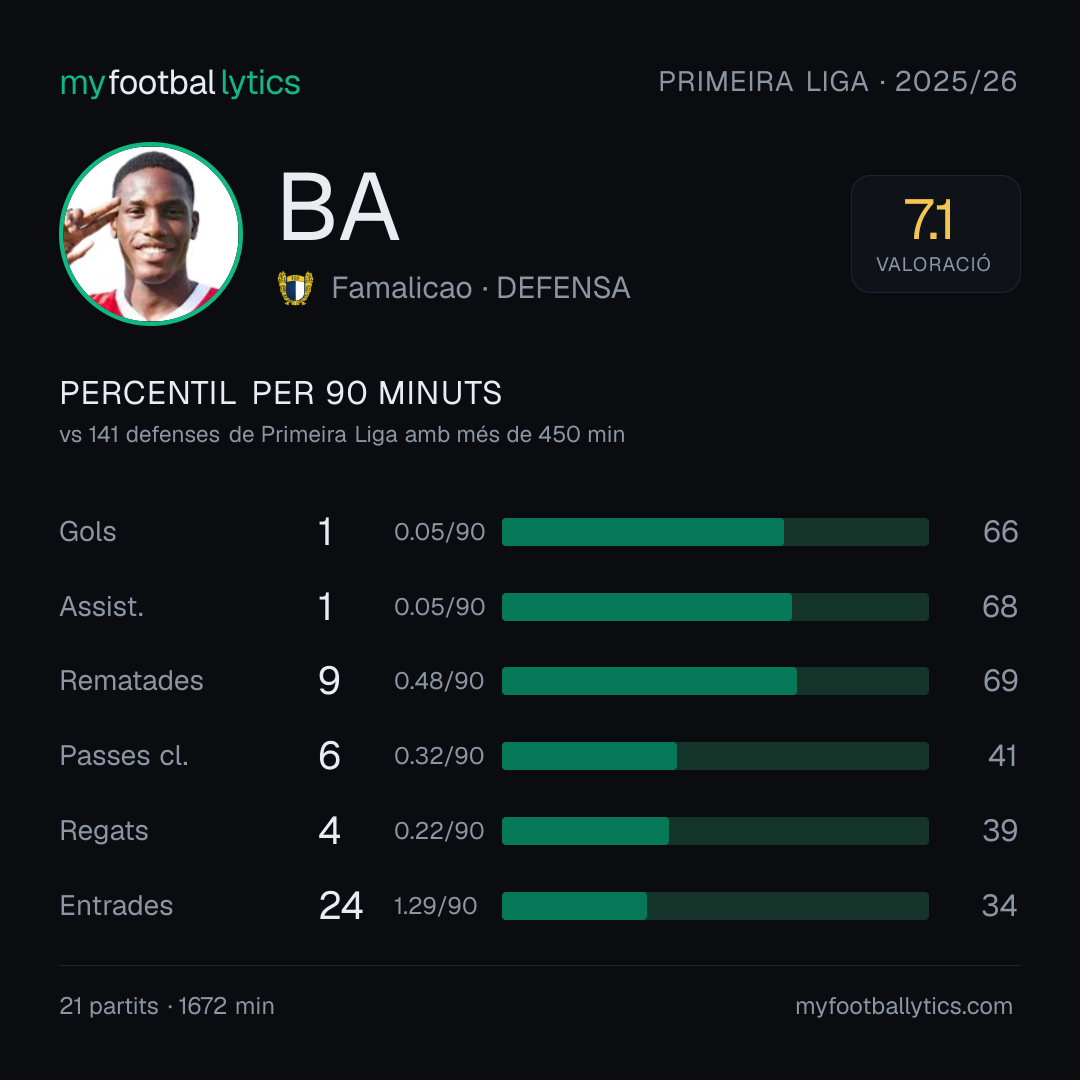Click the 21 partits · 1672 min footer
Image resolution: width=1080 pixels, height=1080 pixels.
pyautogui.click(x=167, y=1006)
